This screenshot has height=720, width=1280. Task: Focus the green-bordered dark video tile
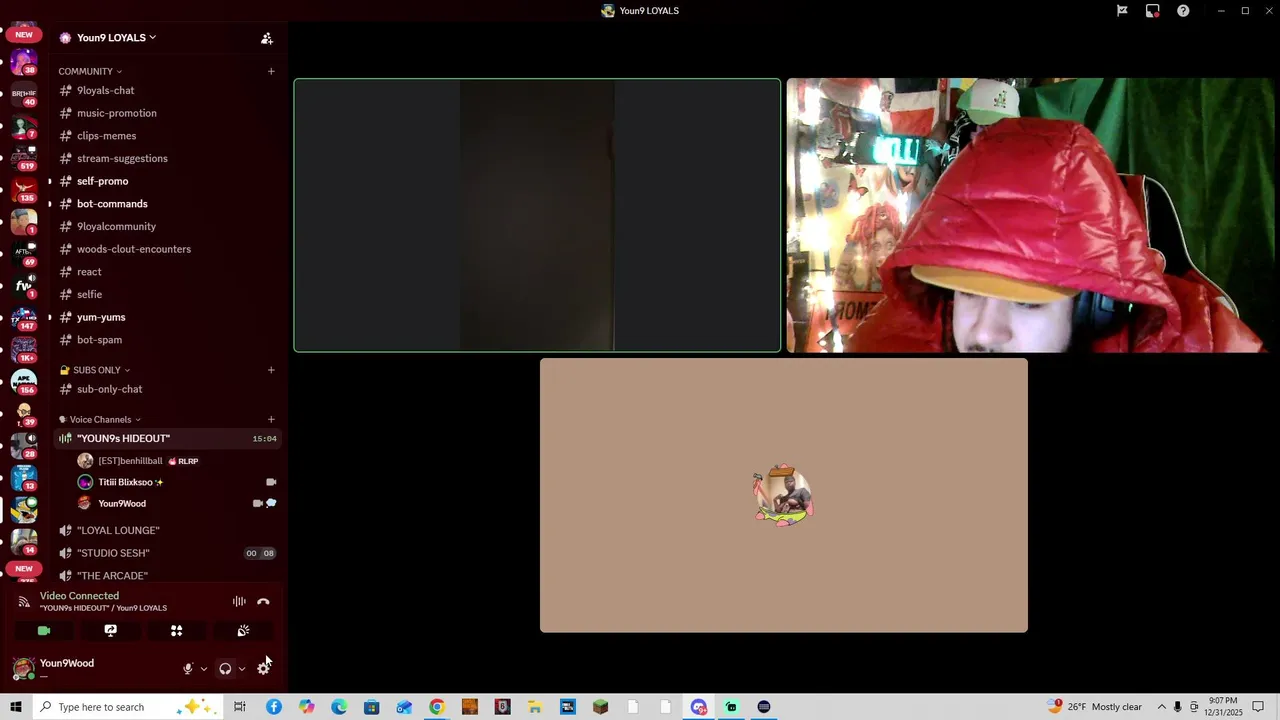[x=537, y=215]
